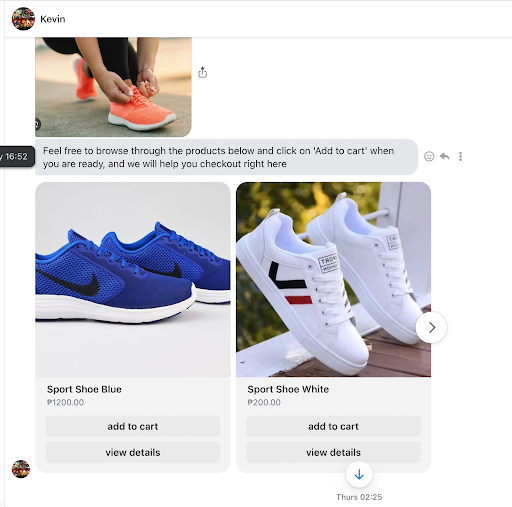512x507 pixels.
Task: View details of Sport Shoe Blue
Action: (133, 452)
